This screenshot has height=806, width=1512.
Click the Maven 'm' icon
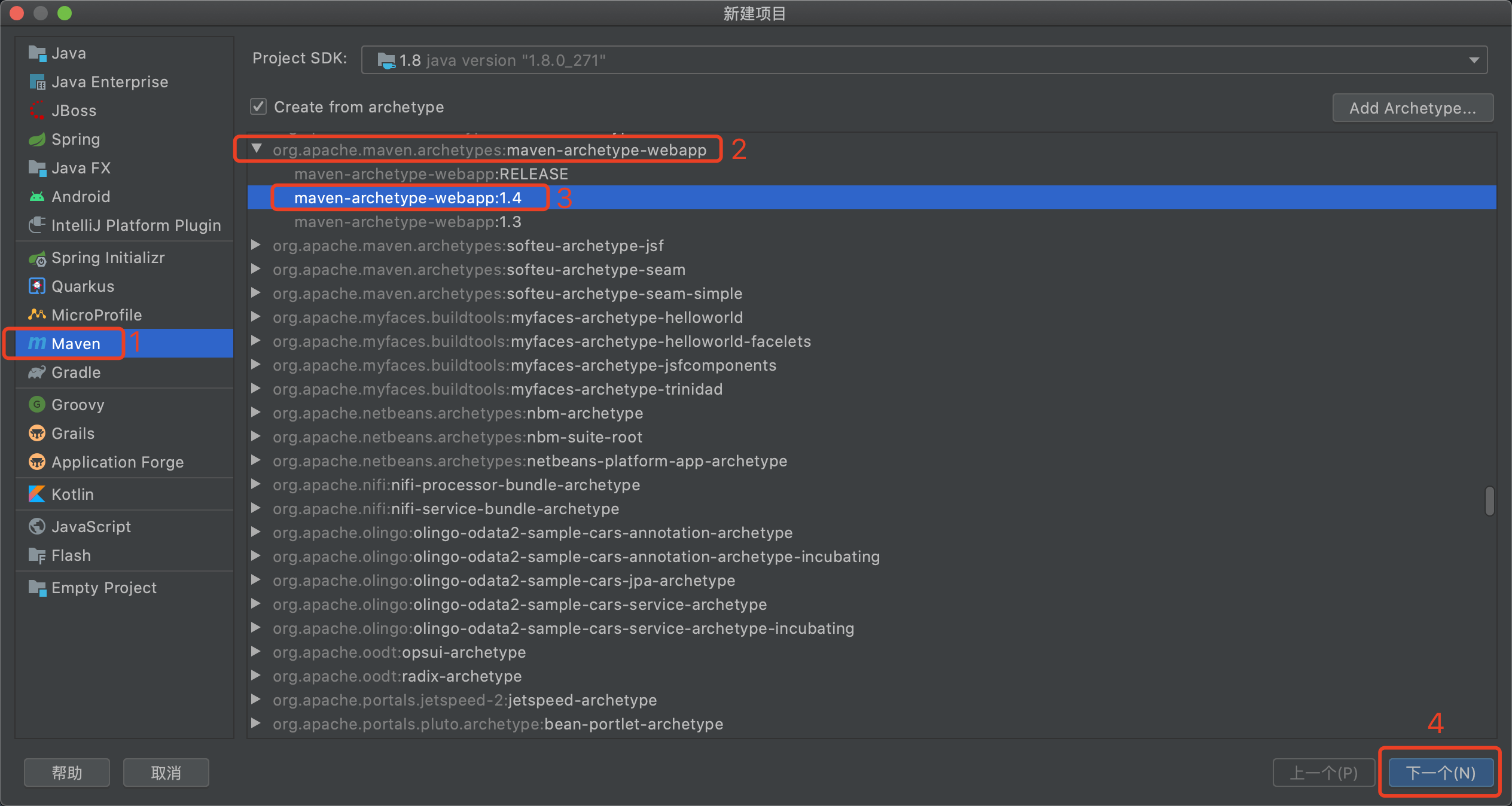(37, 344)
